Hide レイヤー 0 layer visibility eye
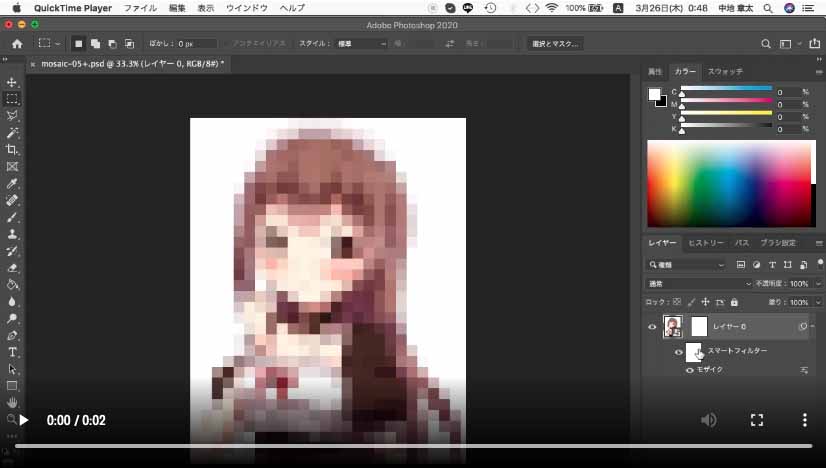Viewport: 826px width, 468px height. tap(652, 327)
